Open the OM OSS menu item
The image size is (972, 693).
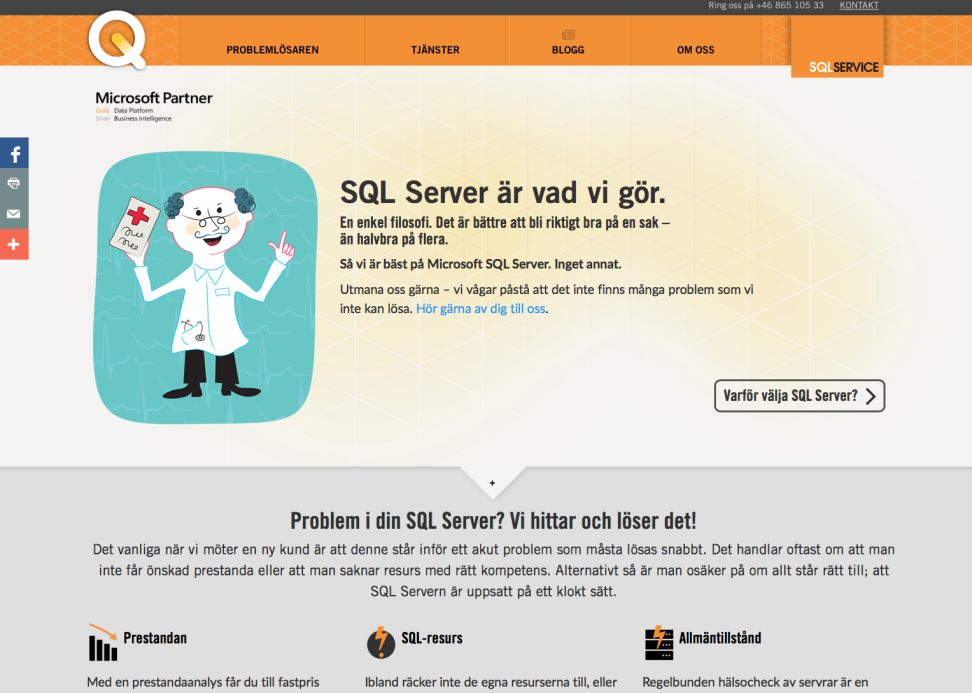pyautogui.click(x=696, y=50)
